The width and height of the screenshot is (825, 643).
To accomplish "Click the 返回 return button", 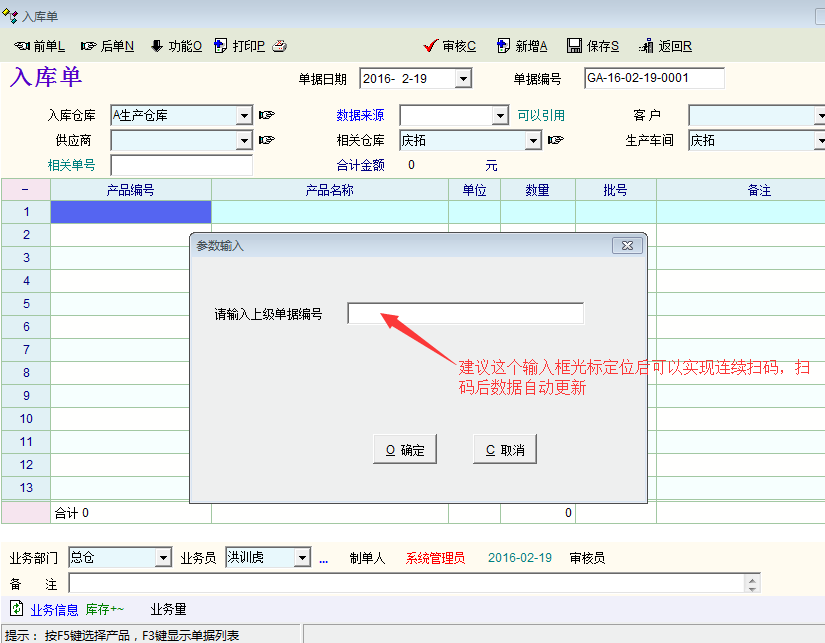I will (665, 46).
